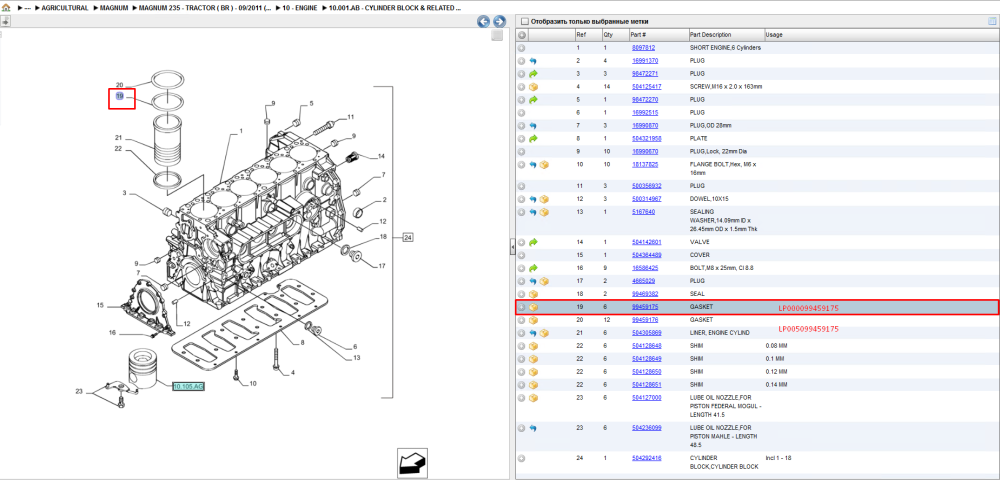This screenshot has width=1000, height=480.
Task: Open MAGNUM 235 - TRACTOR breadcrumb
Action: [205, 8]
